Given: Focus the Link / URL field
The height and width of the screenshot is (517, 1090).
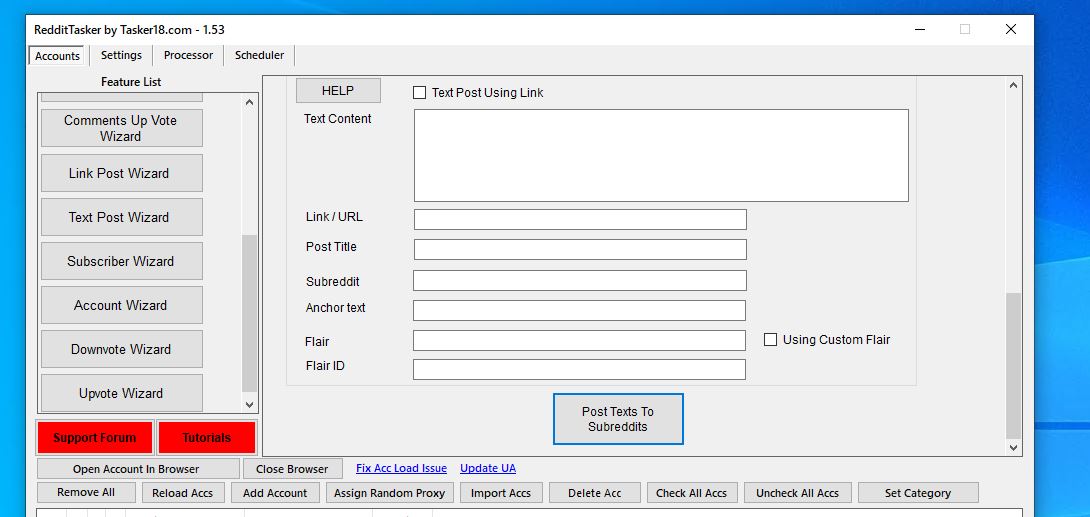Looking at the screenshot, I should pyautogui.click(x=580, y=220).
